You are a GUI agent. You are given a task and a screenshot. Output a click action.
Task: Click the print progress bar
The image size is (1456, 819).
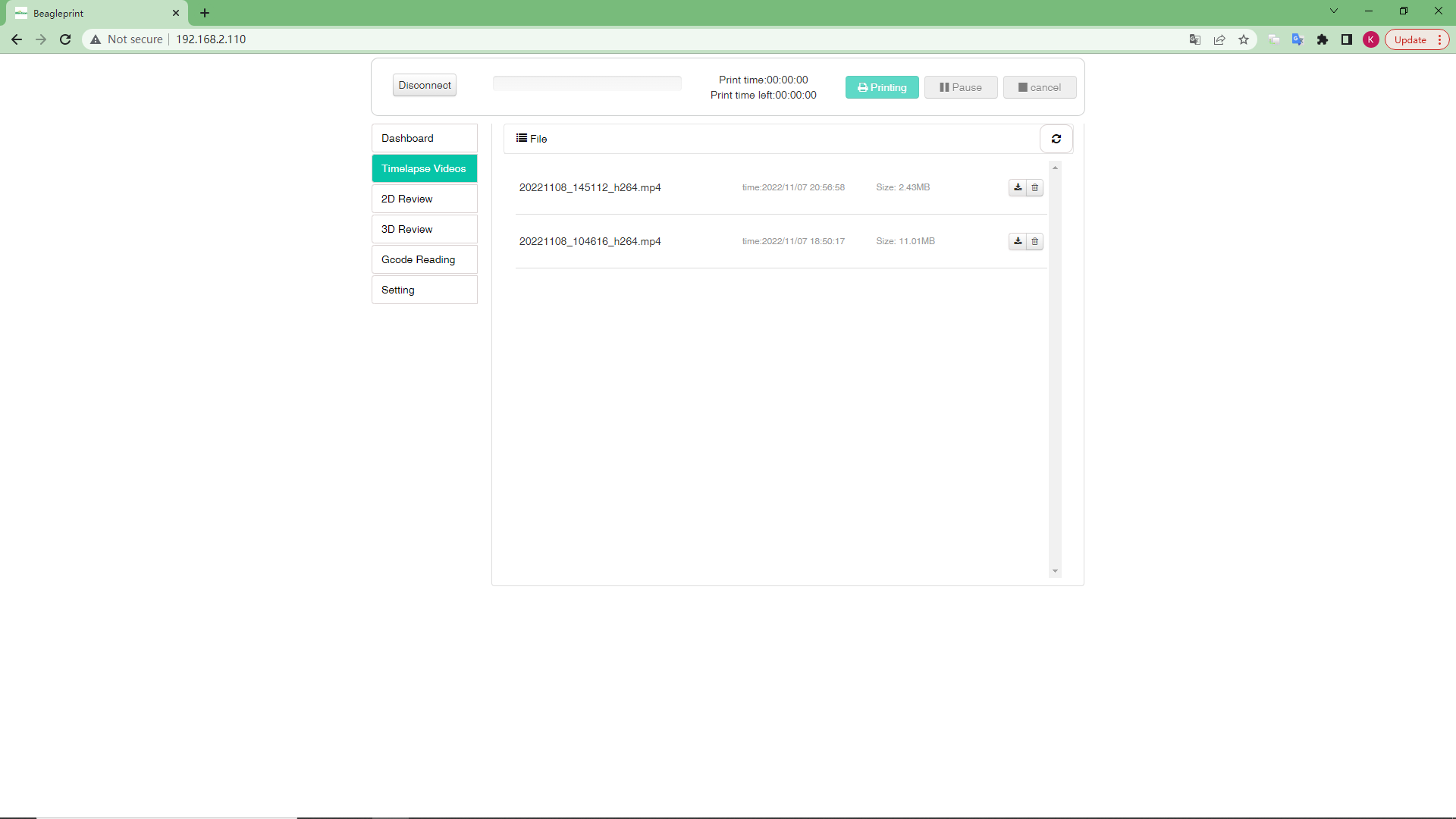click(x=587, y=83)
